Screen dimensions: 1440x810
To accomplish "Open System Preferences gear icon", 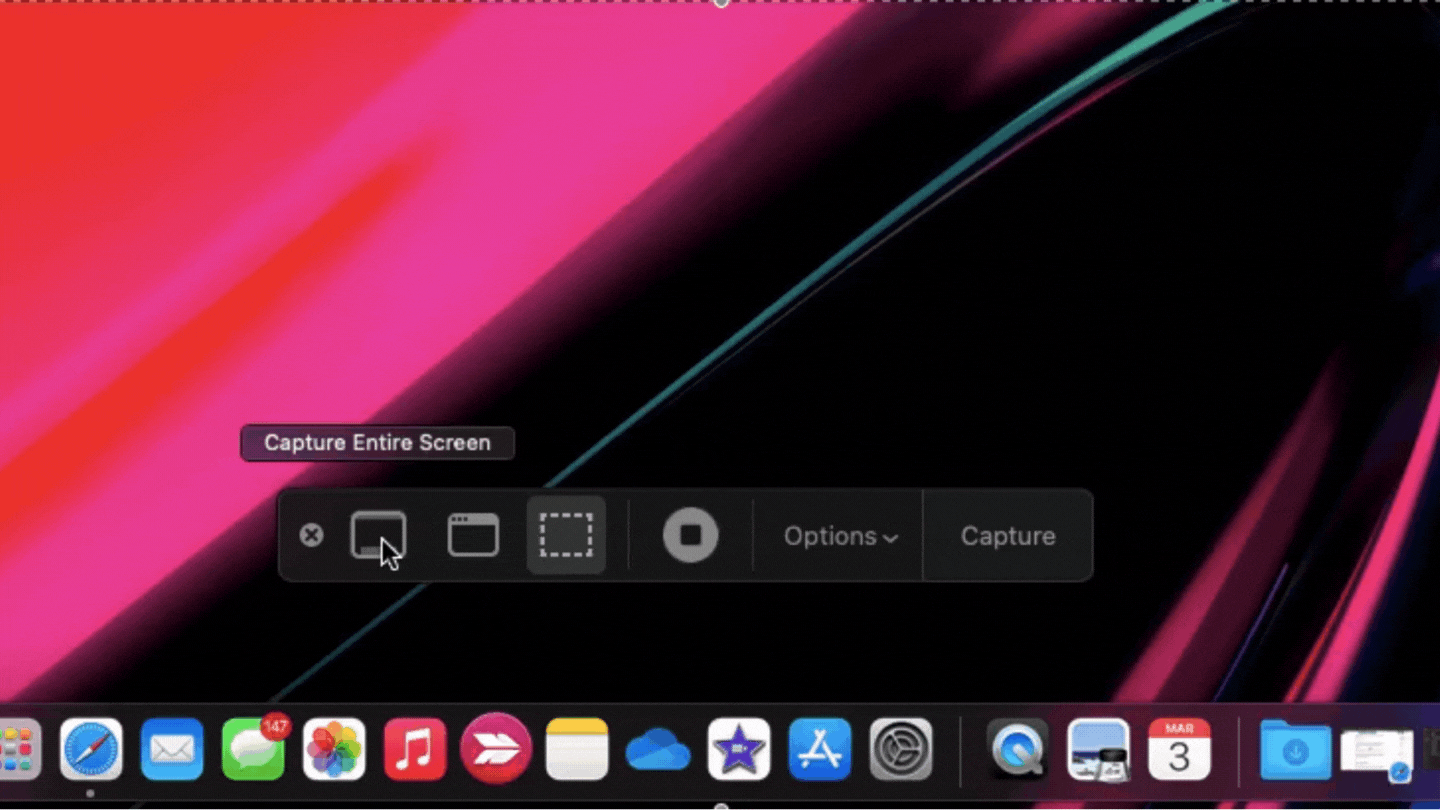I will click(901, 749).
